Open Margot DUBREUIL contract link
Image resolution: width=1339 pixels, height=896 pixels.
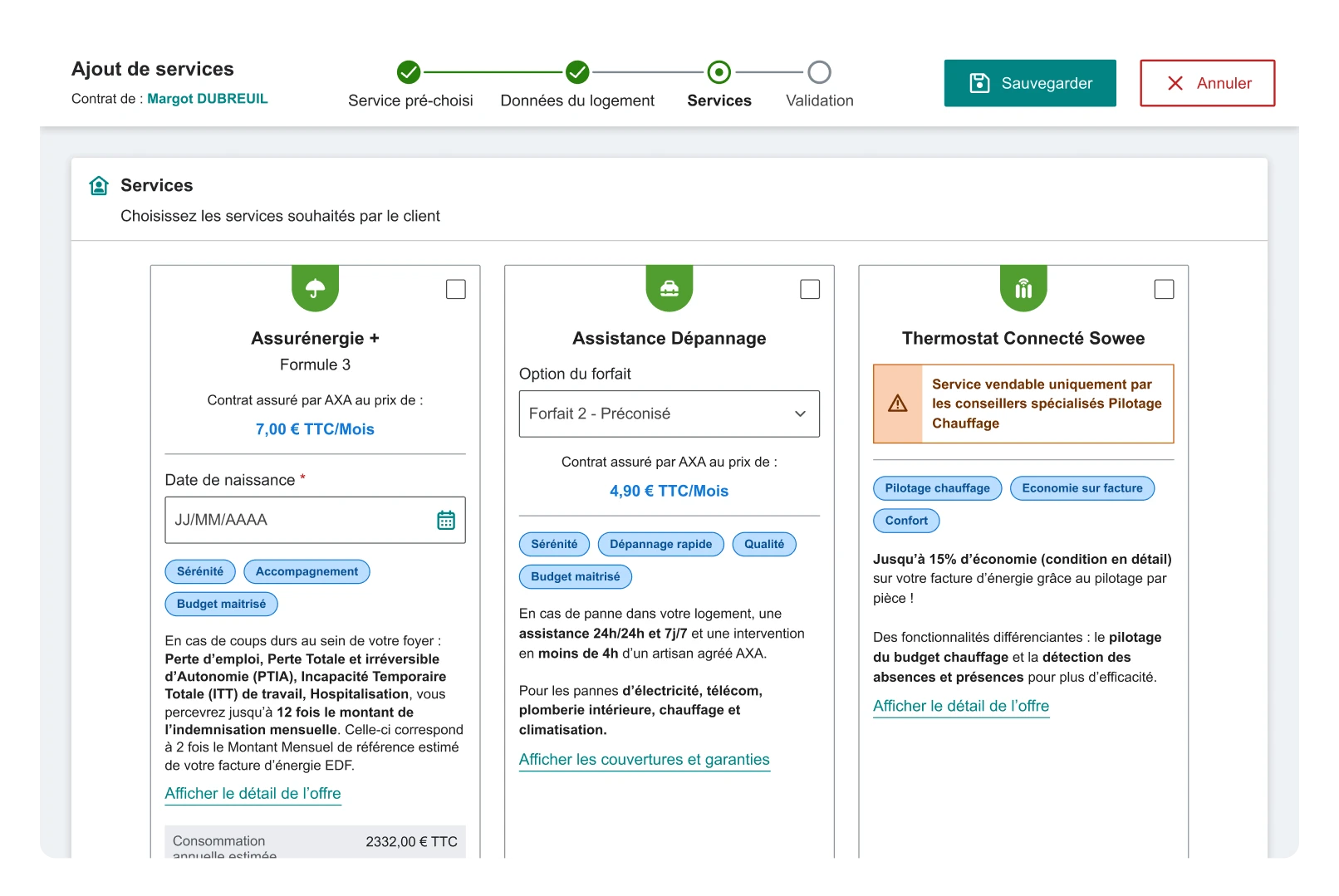click(208, 99)
